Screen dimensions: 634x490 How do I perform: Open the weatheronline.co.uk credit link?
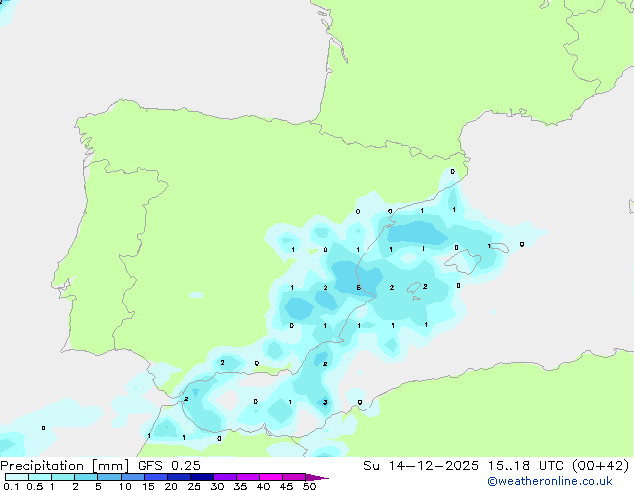click(550, 481)
